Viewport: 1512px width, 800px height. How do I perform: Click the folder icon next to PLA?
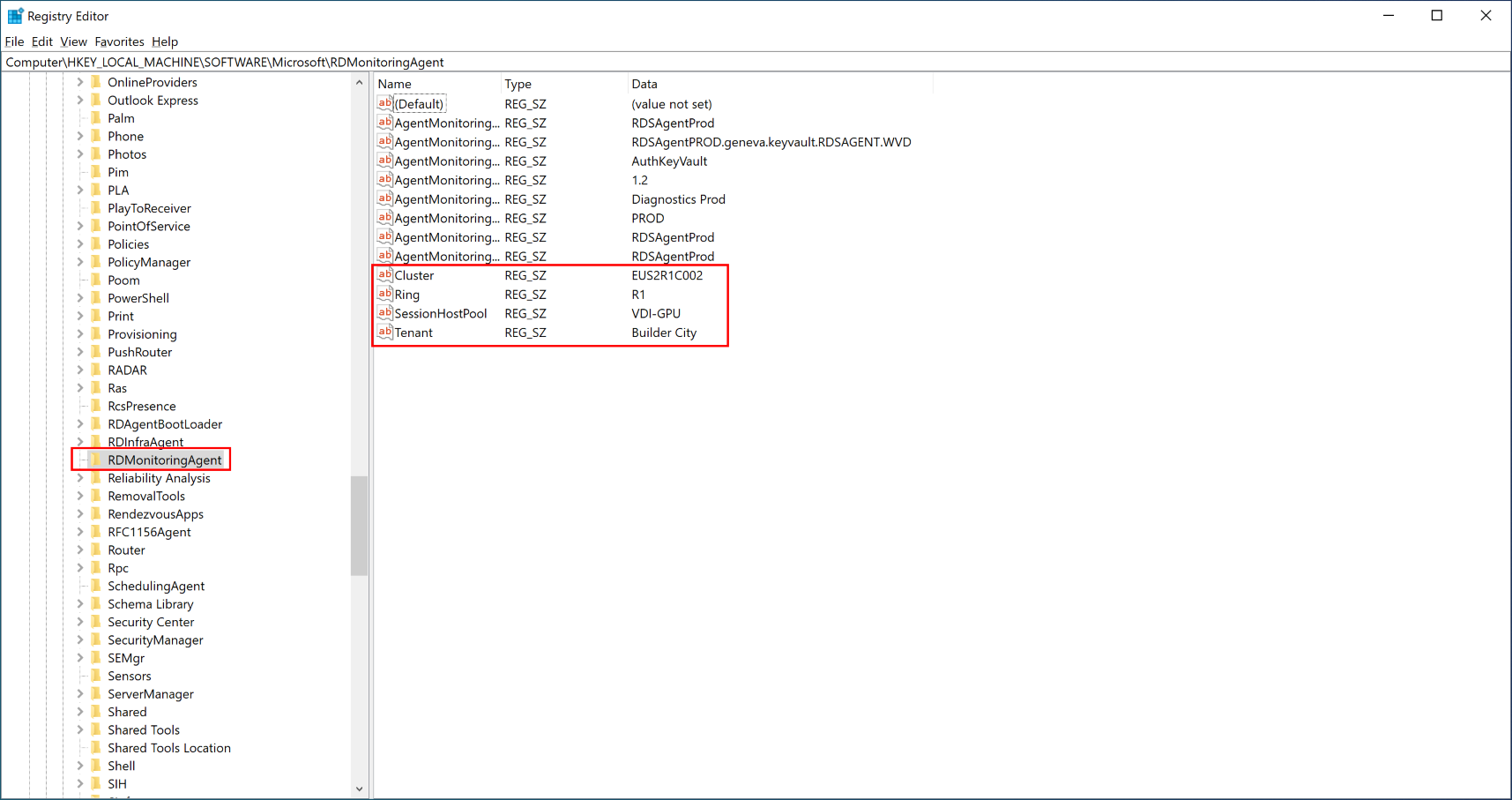click(96, 190)
